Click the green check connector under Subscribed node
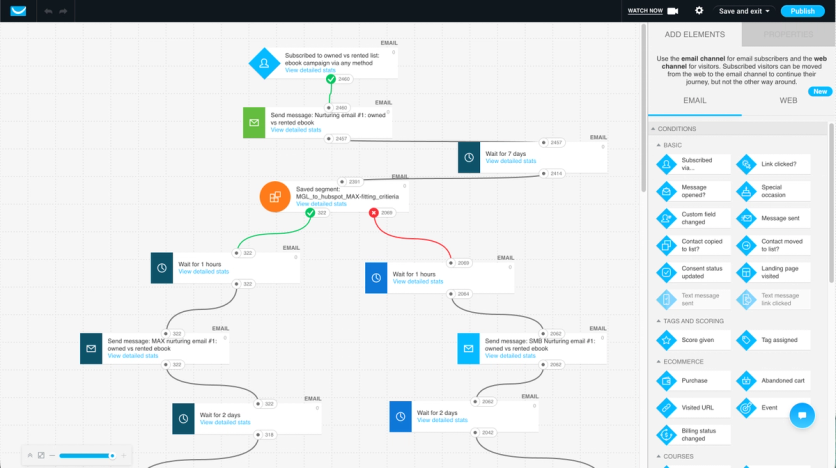836x468 pixels. pyautogui.click(x=331, y=79)
